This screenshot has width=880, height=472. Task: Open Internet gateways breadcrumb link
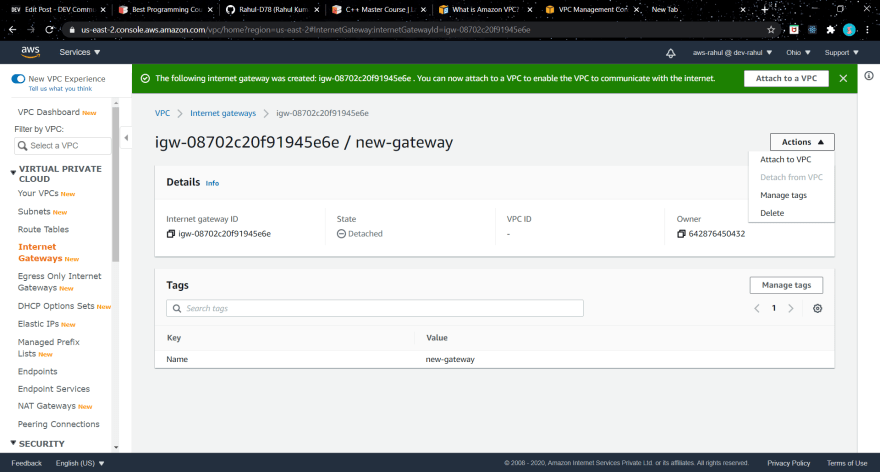[x=223, y=113]
